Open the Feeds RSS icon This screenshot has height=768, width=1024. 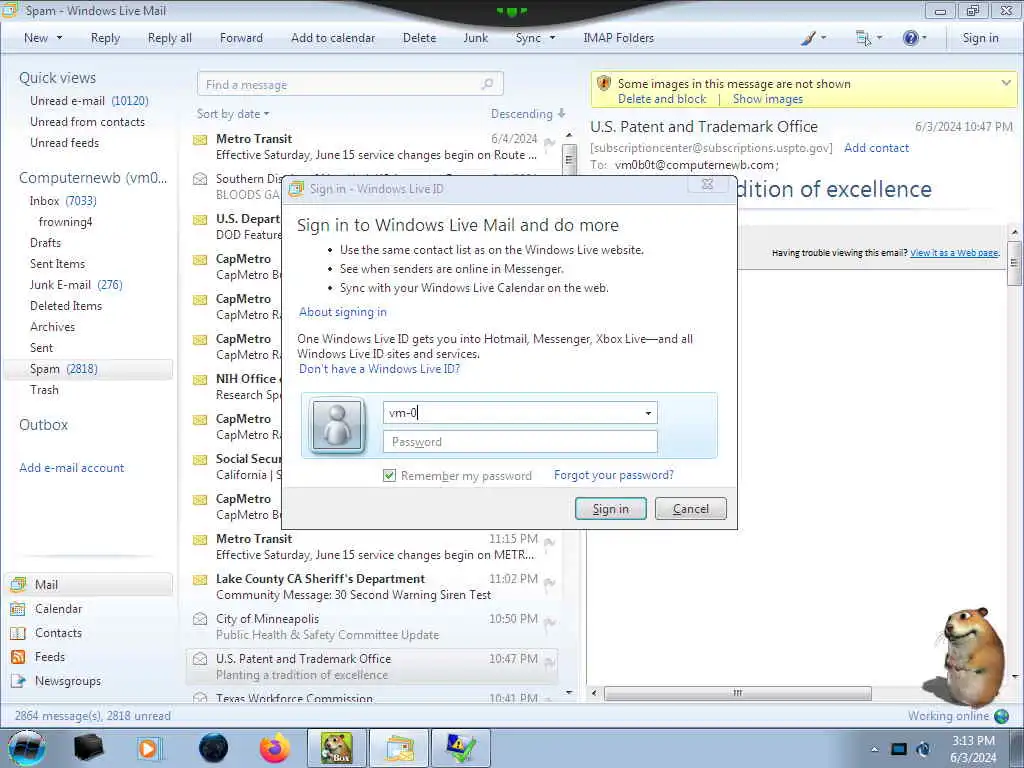click(x=18, y=657)
